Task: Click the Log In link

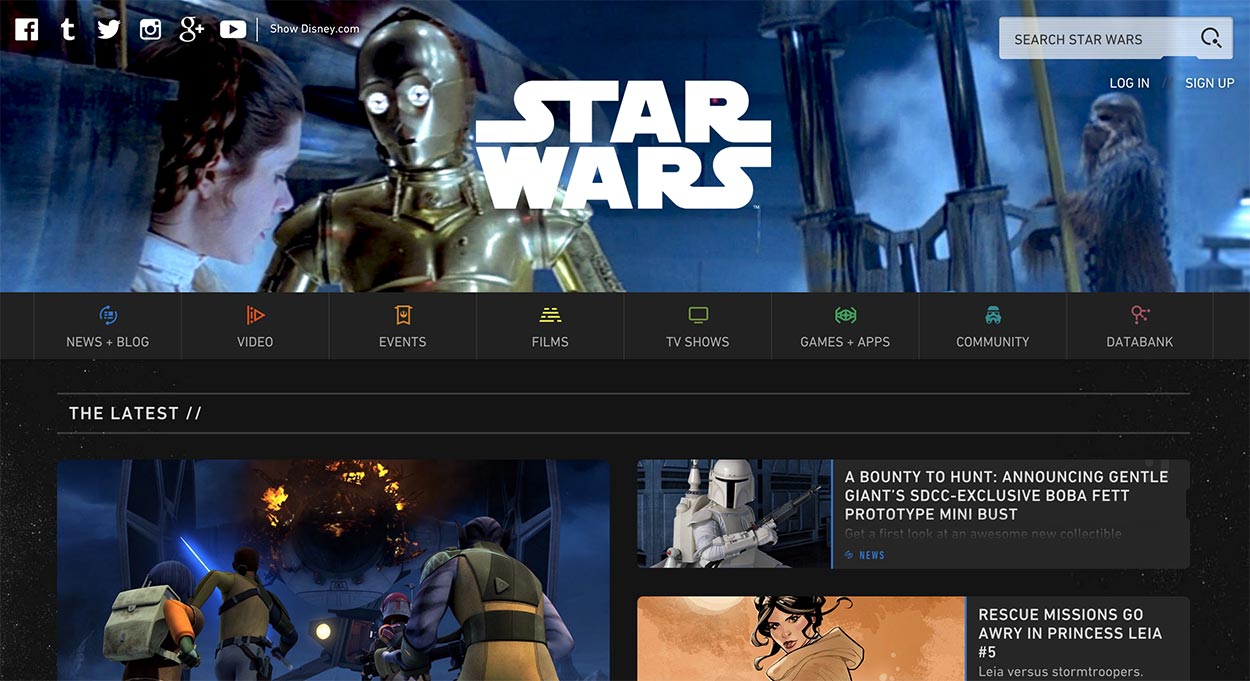Action: 1130,83
